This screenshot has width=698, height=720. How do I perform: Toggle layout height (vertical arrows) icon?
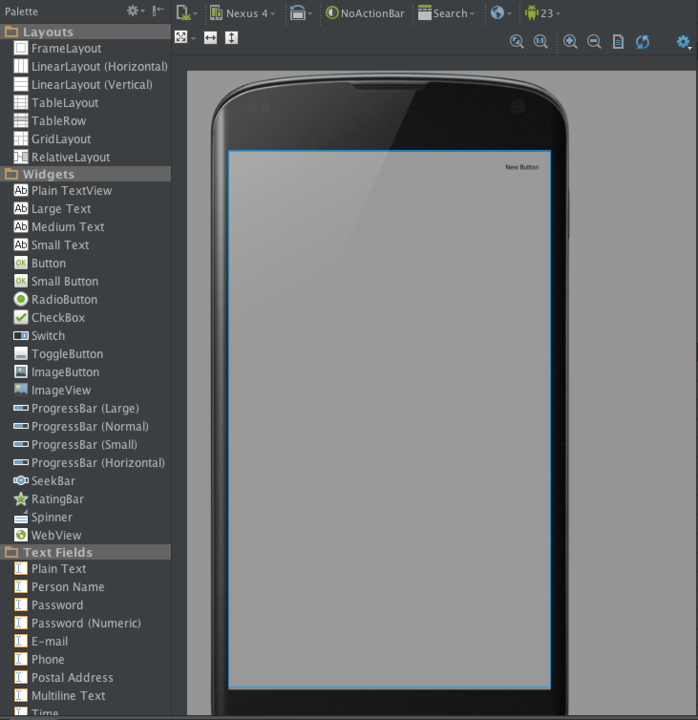pos(231,38)
